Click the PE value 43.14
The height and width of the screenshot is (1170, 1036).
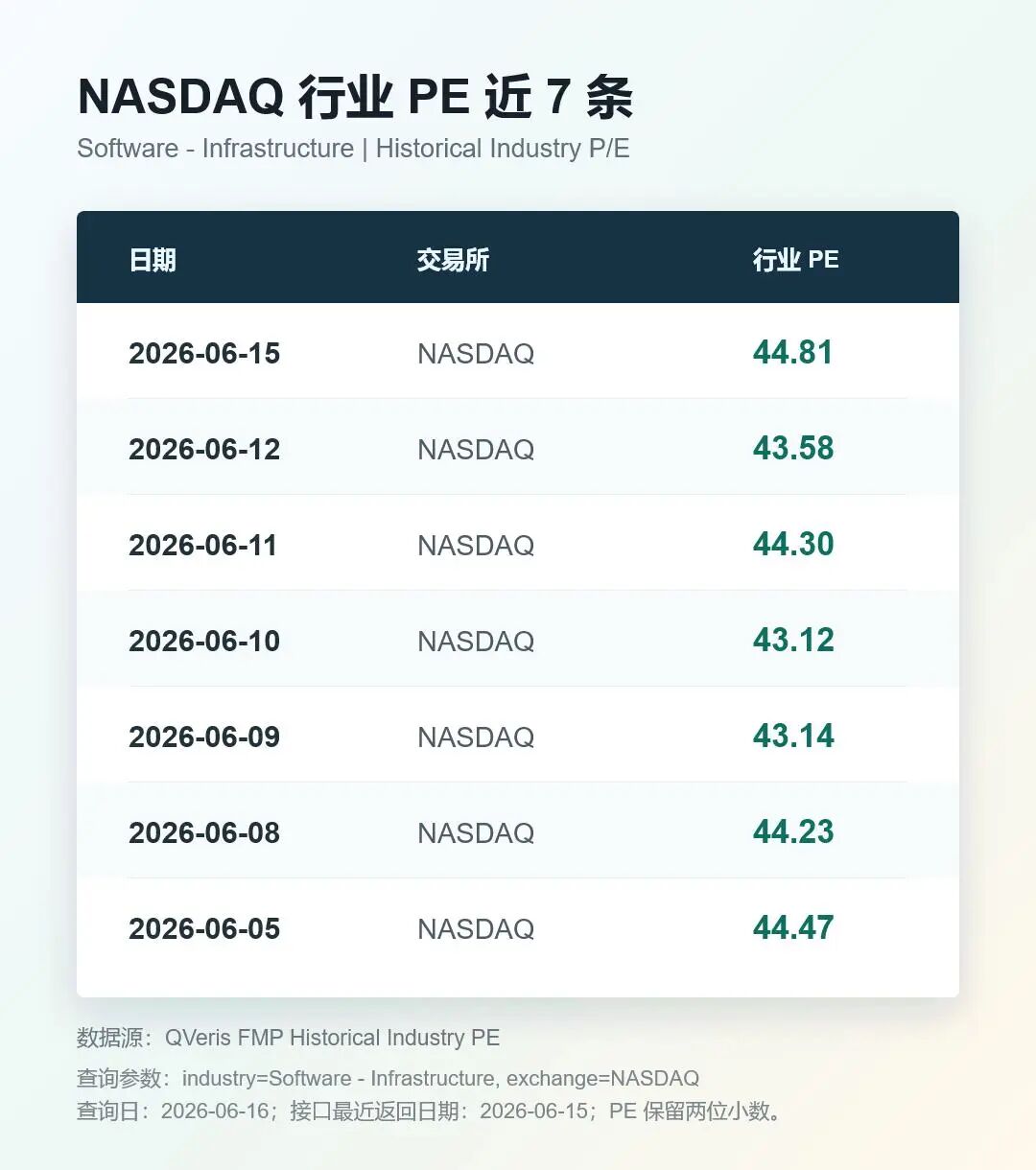[793, 736]
